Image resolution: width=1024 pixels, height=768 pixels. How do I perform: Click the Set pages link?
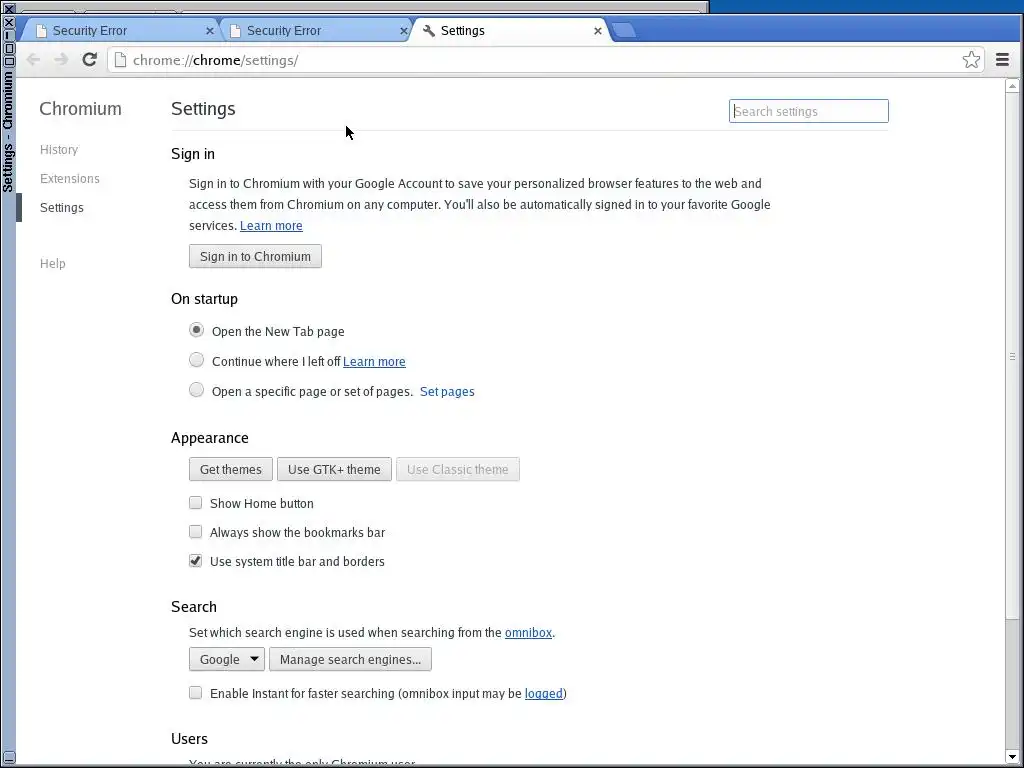tap(447, 391)
